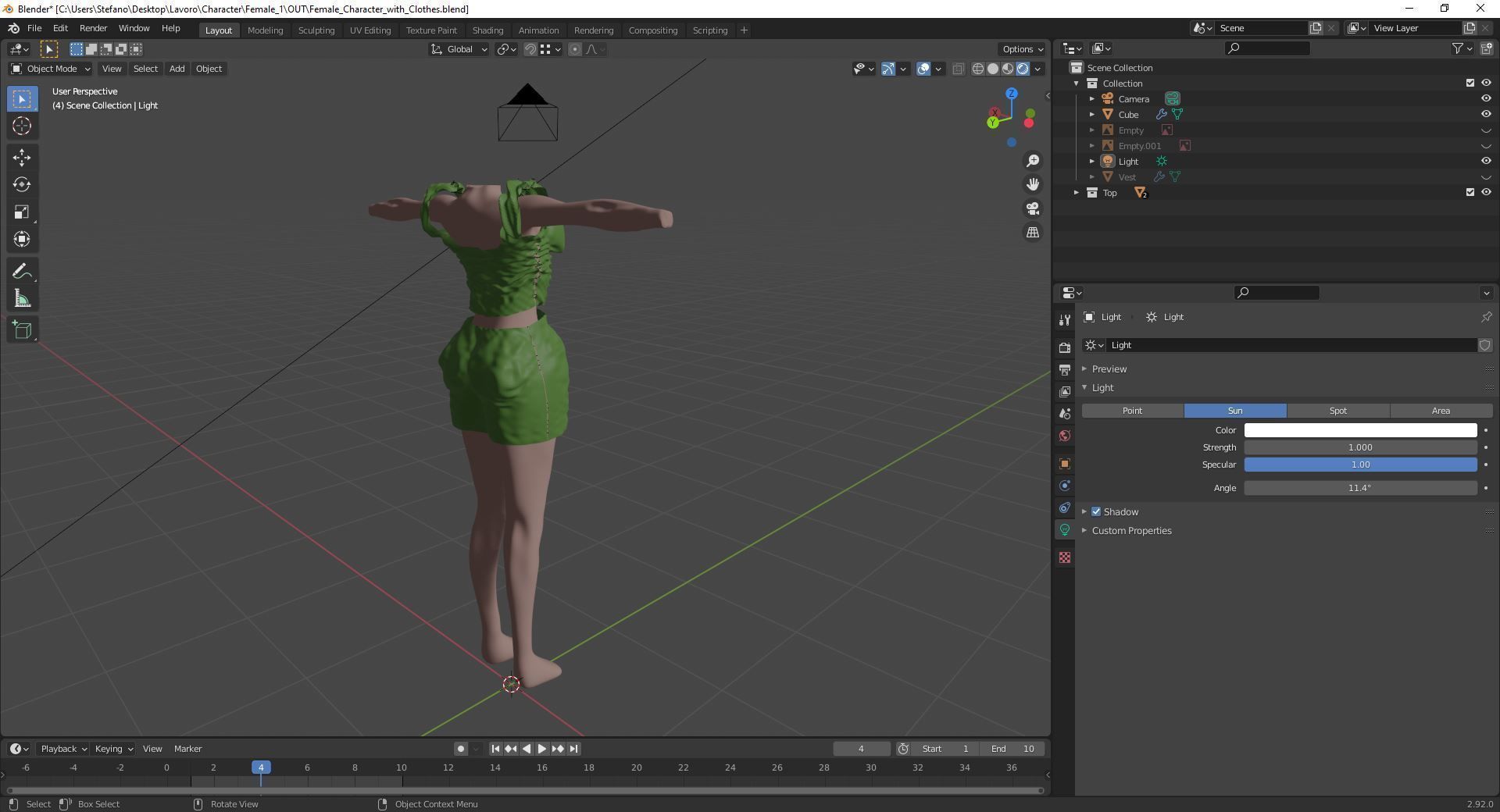Expand the Camera item in outliner
The width and height of the screenshot is (1500, 812).
click(1092, 99)
